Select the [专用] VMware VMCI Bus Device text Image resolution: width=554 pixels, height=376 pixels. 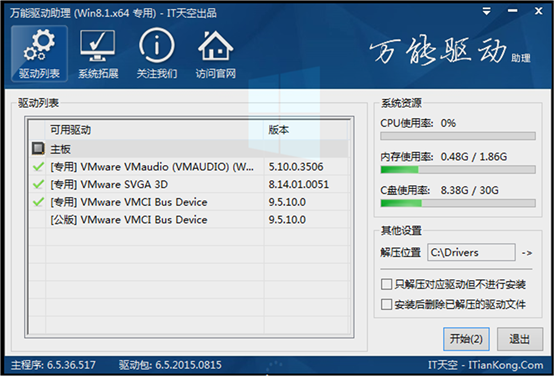[129, 202]
